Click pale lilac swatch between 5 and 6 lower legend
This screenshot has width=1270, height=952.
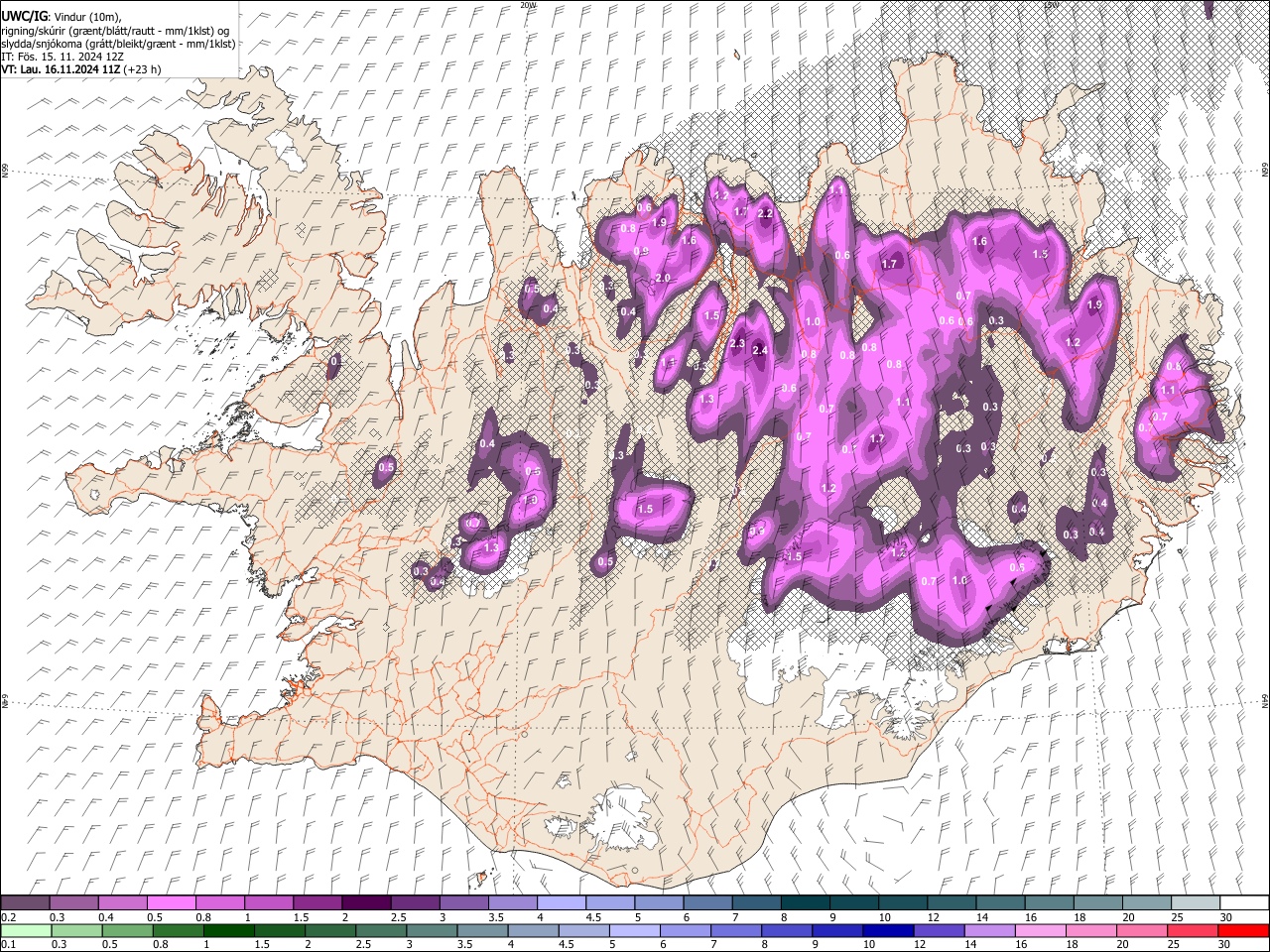tap(634, 930)
